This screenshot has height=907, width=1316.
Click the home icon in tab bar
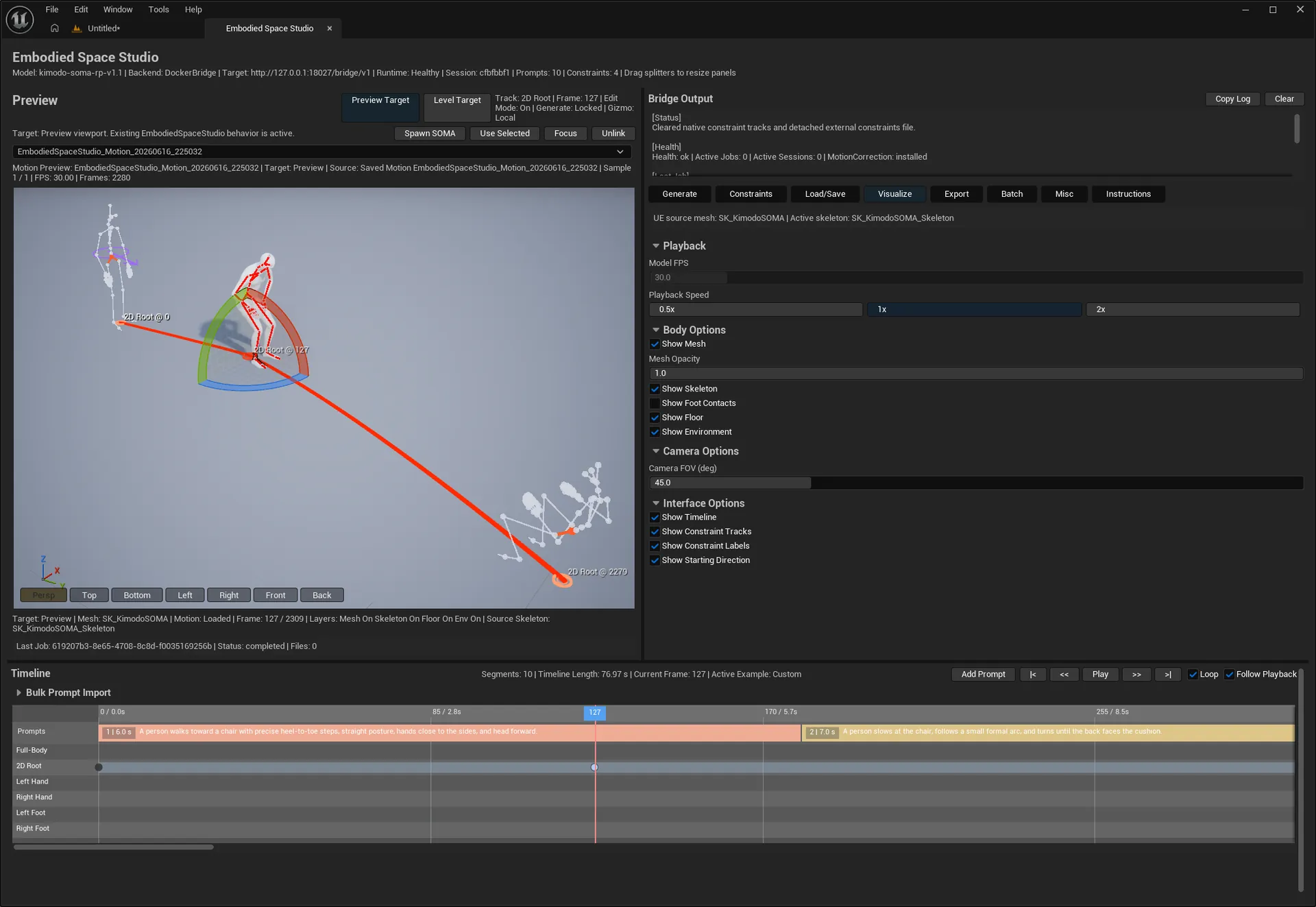point(55,28)
